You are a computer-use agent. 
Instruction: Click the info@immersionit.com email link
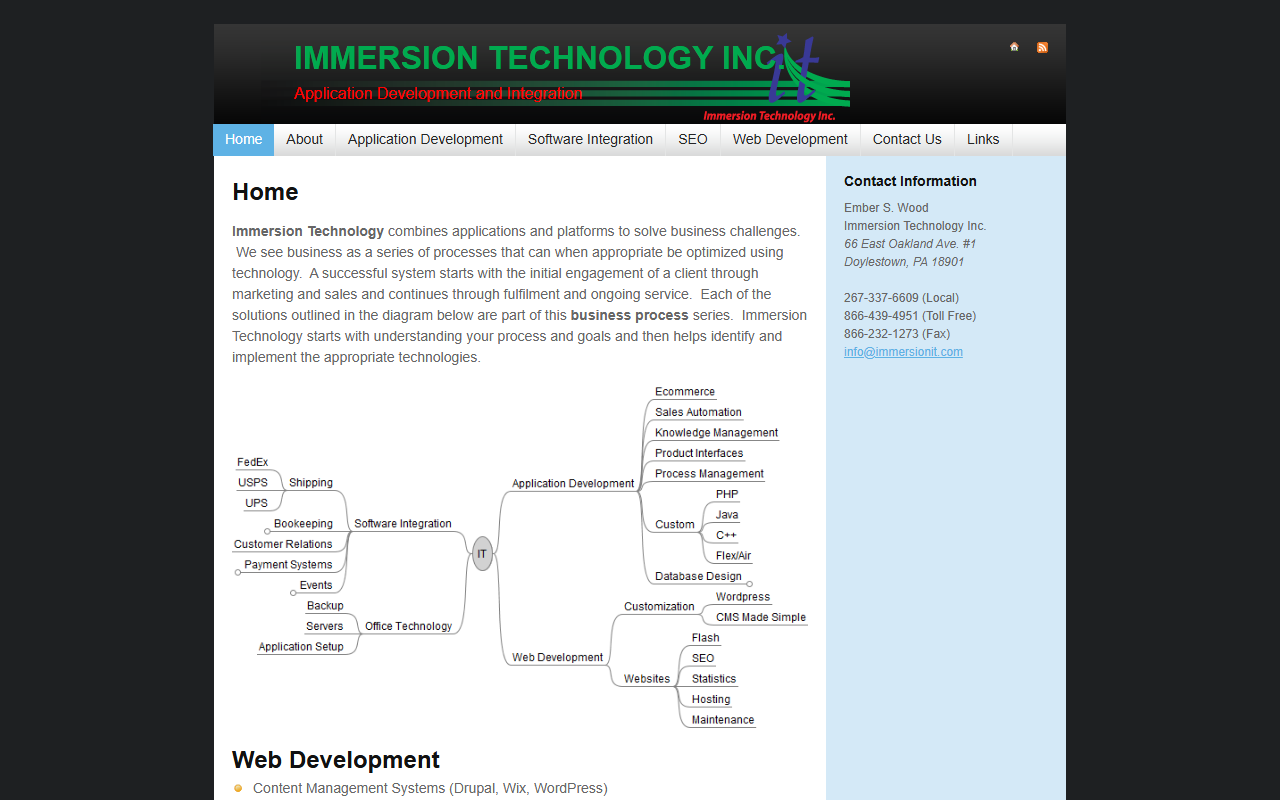click(903, 352)
